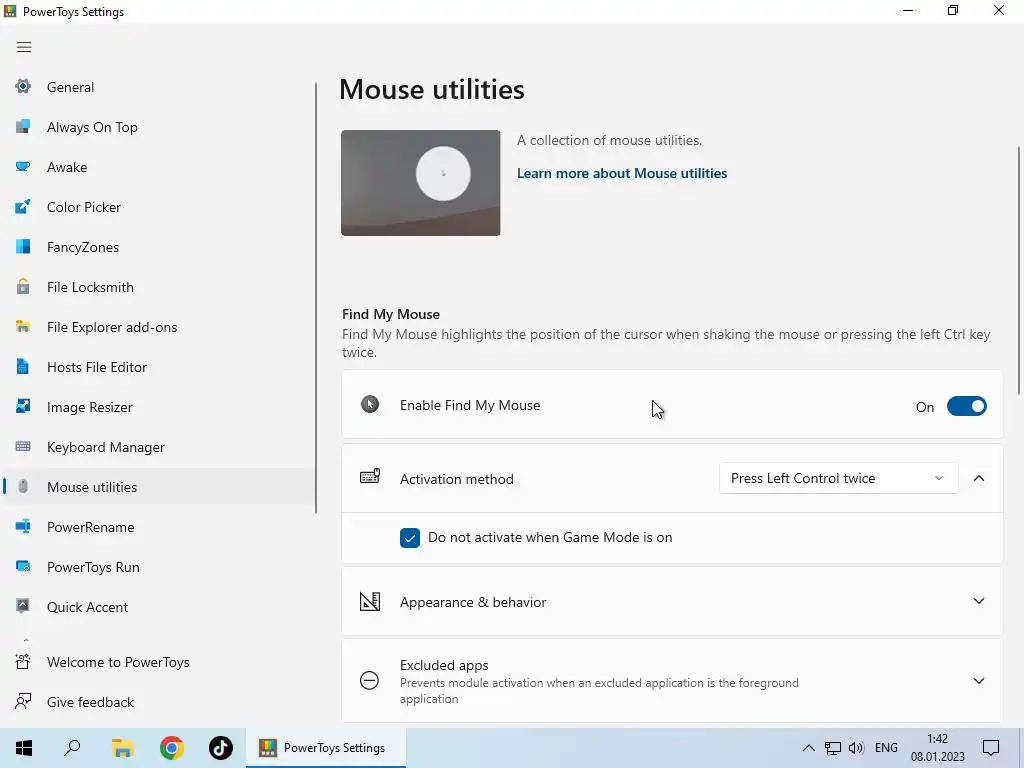Collapse the Activation method section
1024x768 pixels.
[978, 478]
